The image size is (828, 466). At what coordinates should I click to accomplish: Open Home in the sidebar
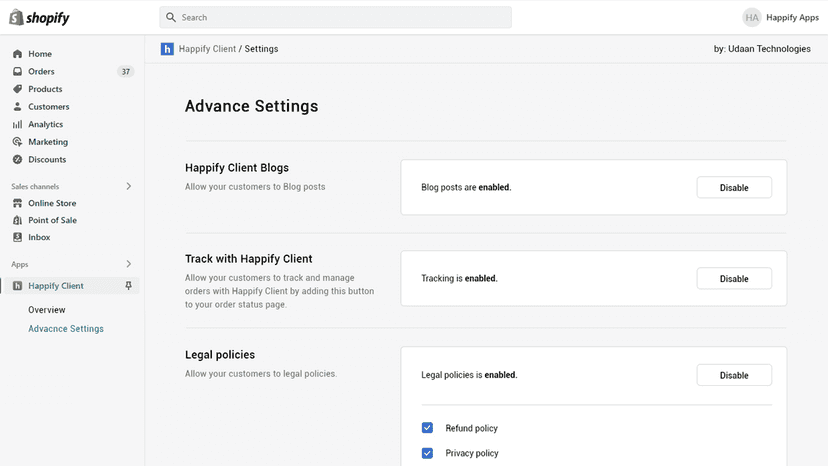pyautogui.click(x=40, y=54)
